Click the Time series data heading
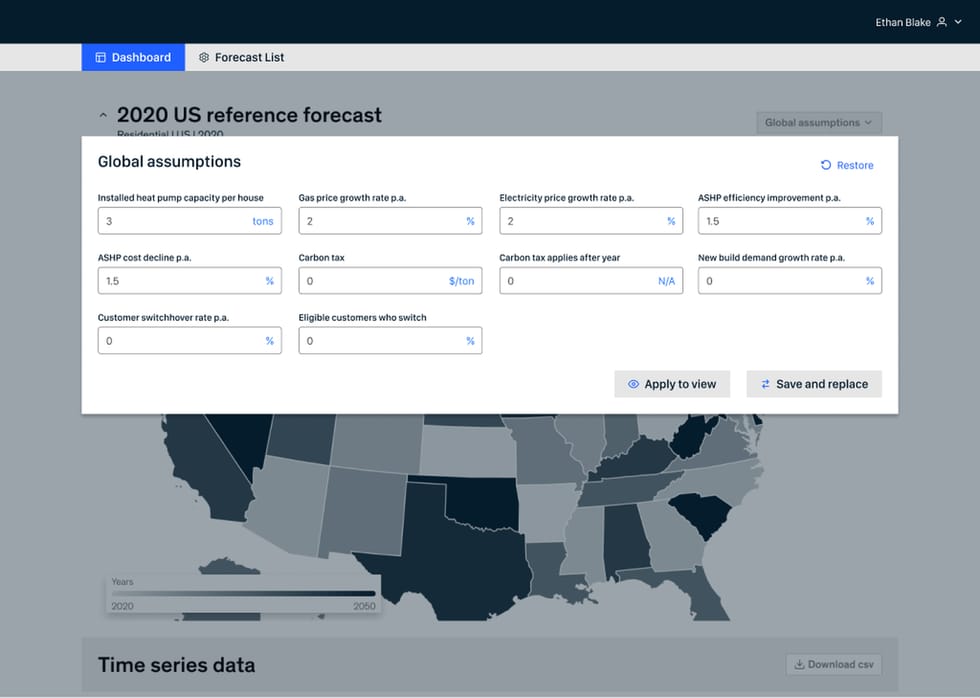 [176, 665]
